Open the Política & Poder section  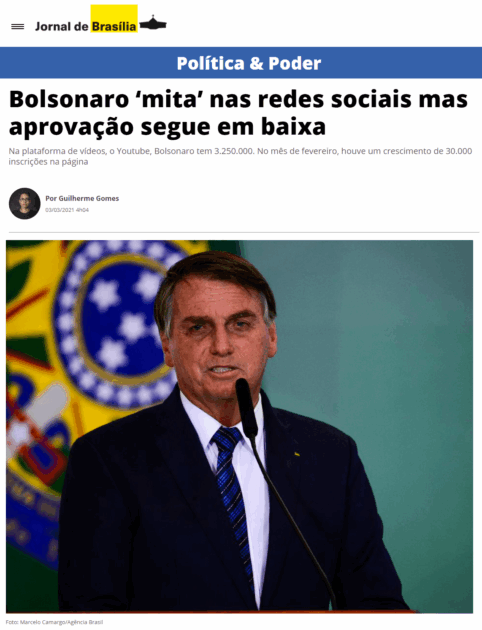click(x=249, y=63)
